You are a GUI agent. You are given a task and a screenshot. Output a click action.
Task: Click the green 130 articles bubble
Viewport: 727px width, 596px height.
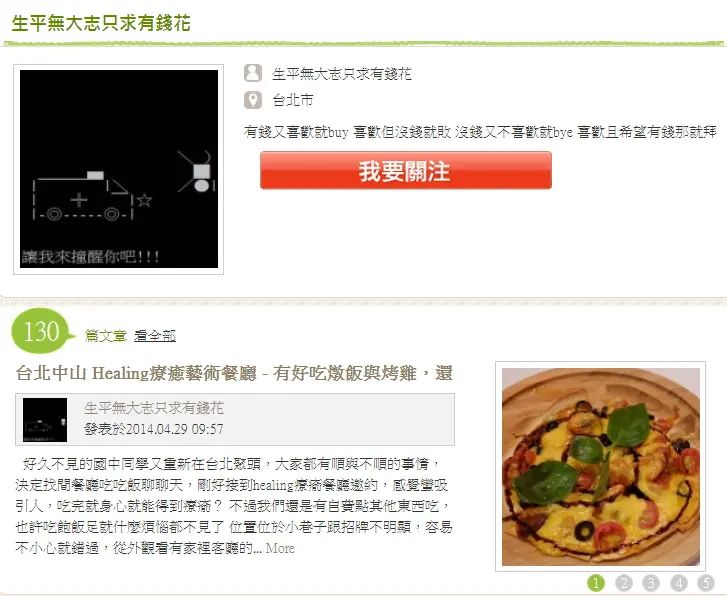(43, 331)
